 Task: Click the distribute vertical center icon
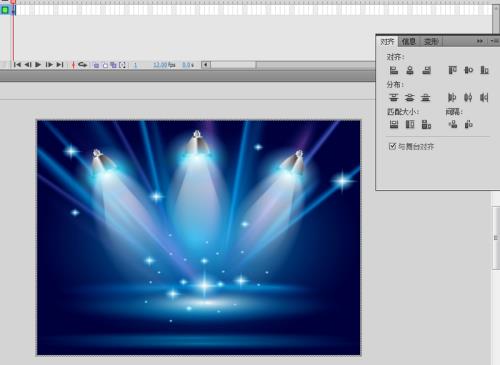pos(409,97)
